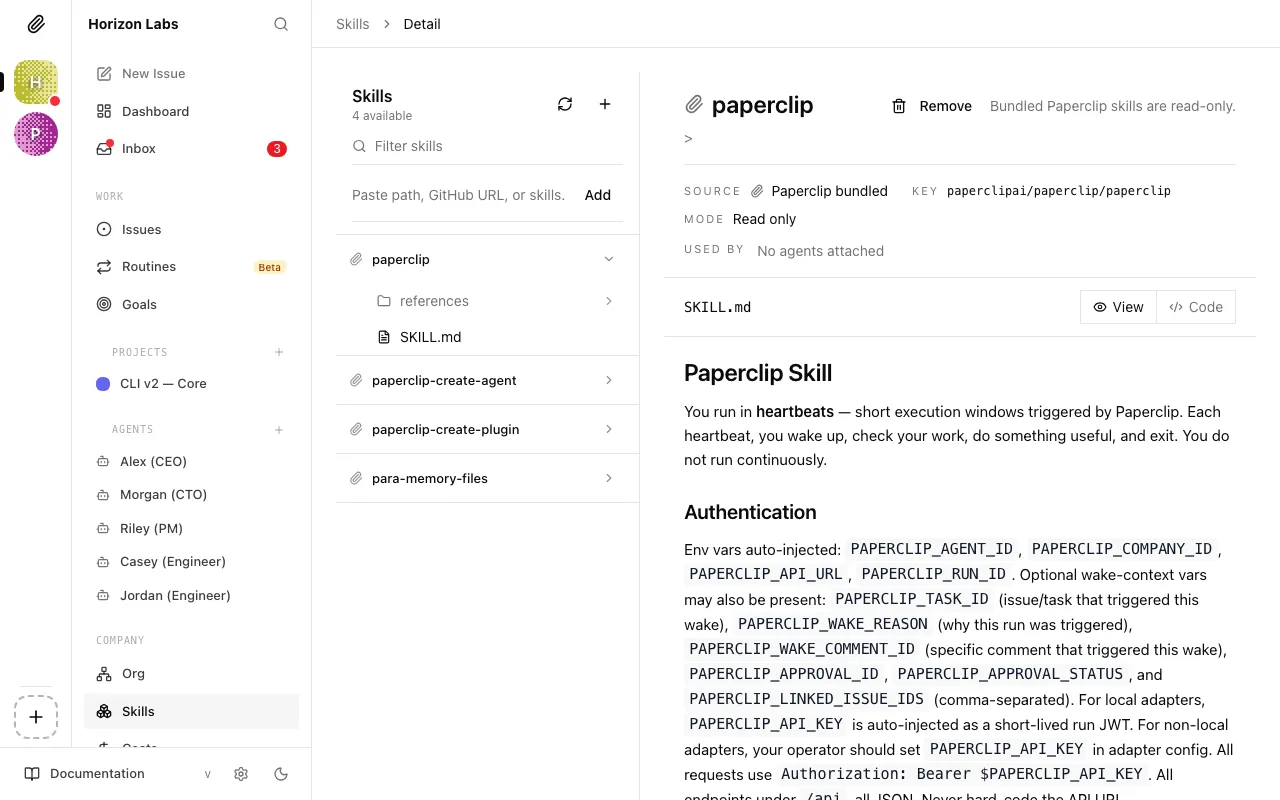Select Skills in the Company section

pyautogui.click(x=191, y=711)
